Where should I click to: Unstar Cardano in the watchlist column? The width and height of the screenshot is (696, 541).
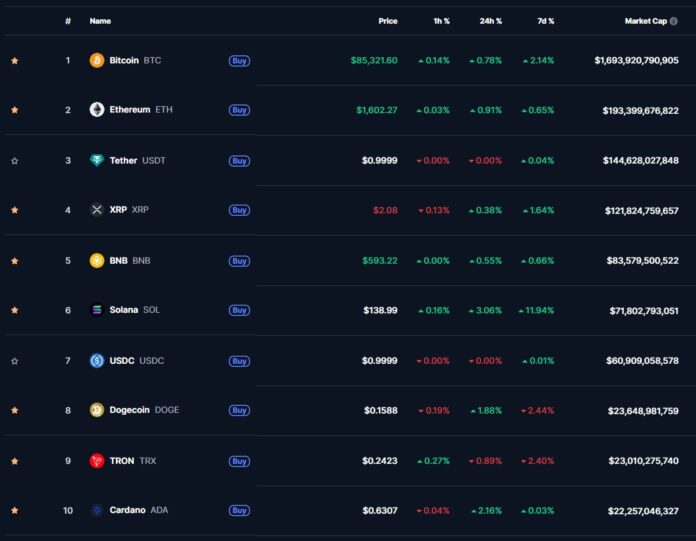[x=14, y=511]
